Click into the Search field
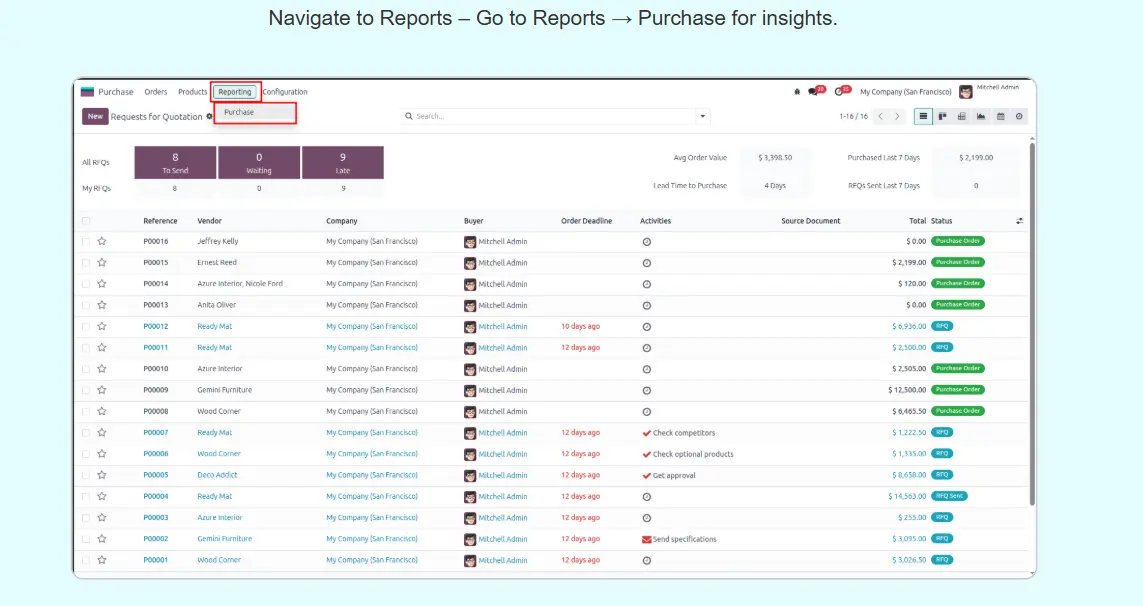This screenshot has width=1143, height=606. click(550, 116)
